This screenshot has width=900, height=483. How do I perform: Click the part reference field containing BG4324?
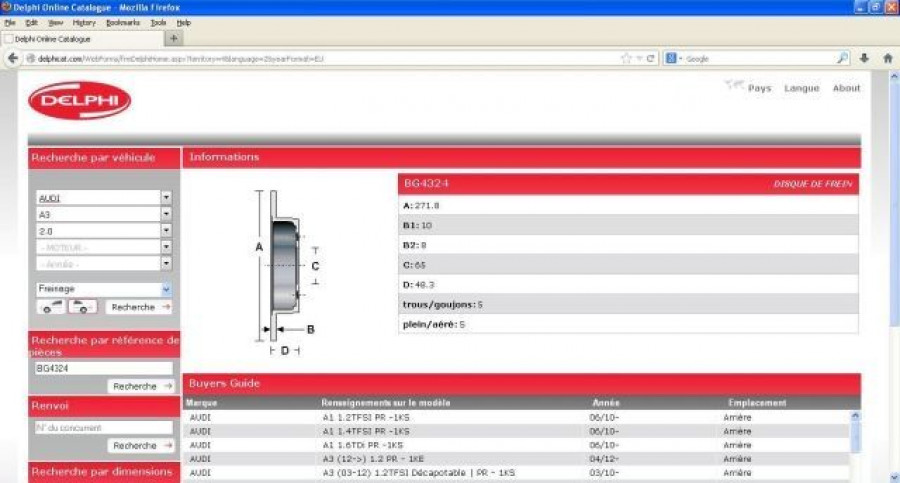coord(103,369)
